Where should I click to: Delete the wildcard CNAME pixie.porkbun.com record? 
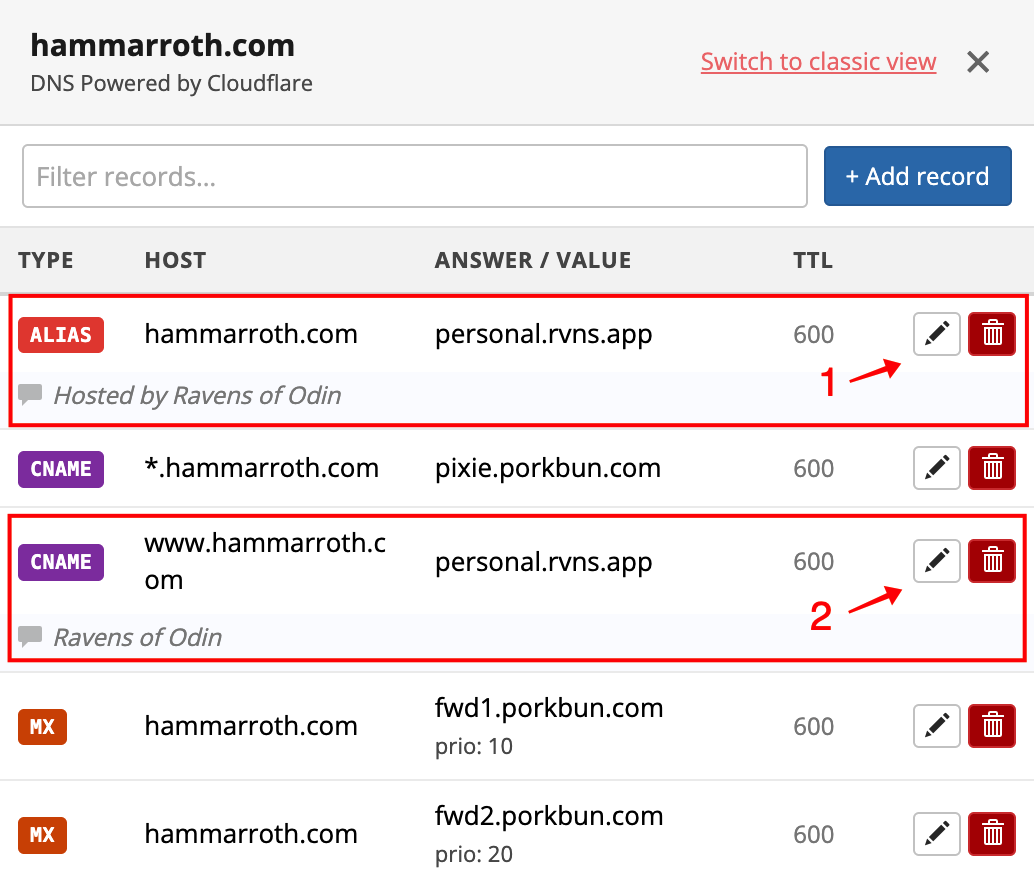[992, 468]
